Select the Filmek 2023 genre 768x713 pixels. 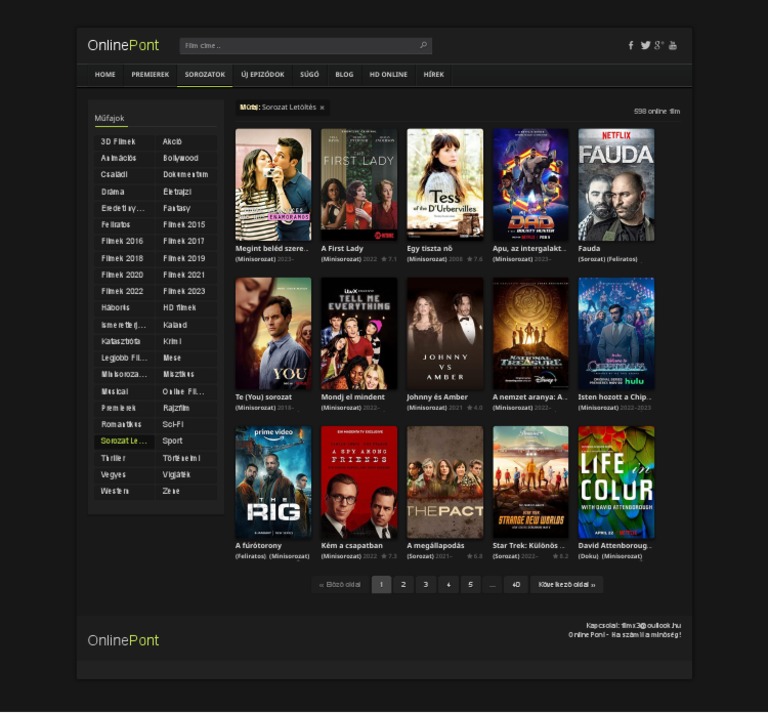pos(186,291)
